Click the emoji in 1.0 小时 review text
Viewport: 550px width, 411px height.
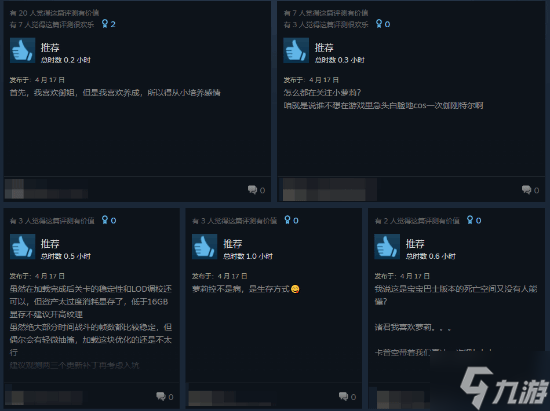click(x=295, y=289)
